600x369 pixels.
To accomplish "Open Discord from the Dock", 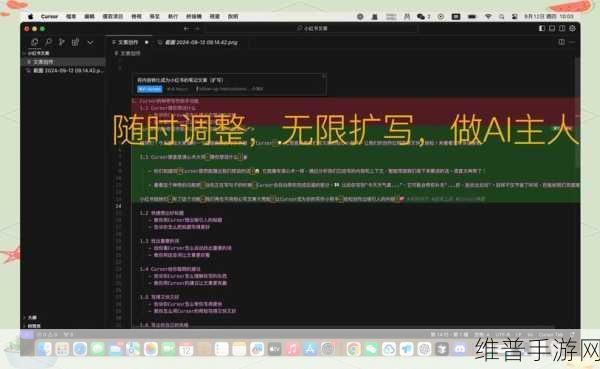I will tap(460, 349).
